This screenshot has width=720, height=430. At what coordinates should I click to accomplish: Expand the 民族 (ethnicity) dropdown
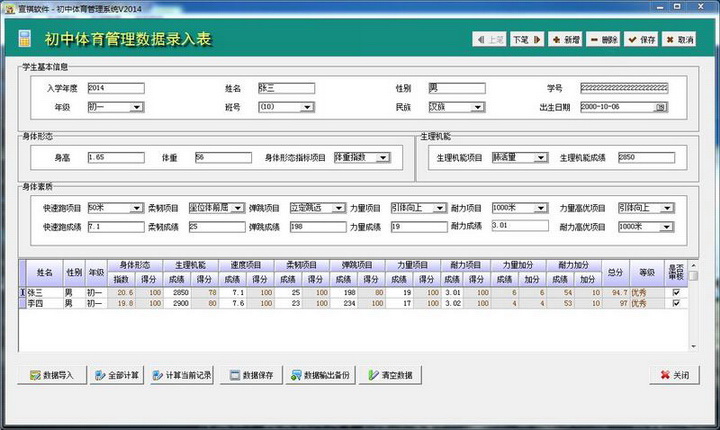[x=478, y=107]
